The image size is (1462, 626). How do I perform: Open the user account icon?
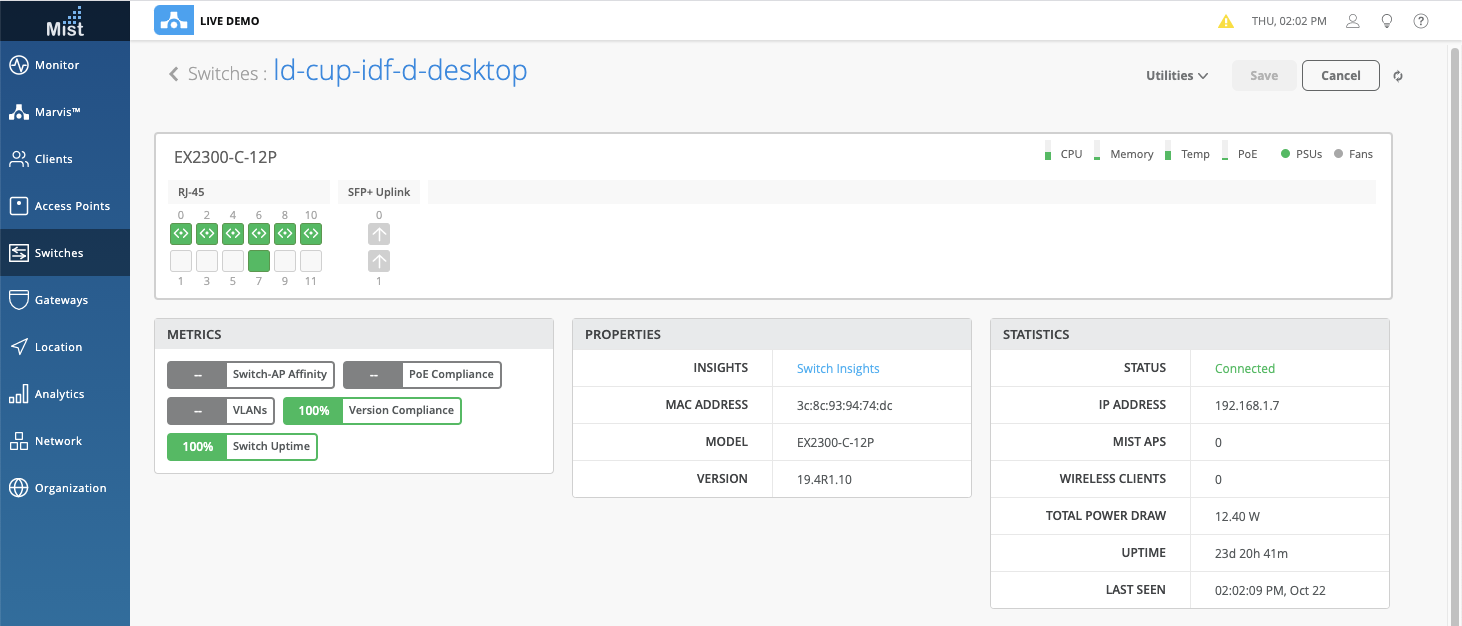(1353, 21)
